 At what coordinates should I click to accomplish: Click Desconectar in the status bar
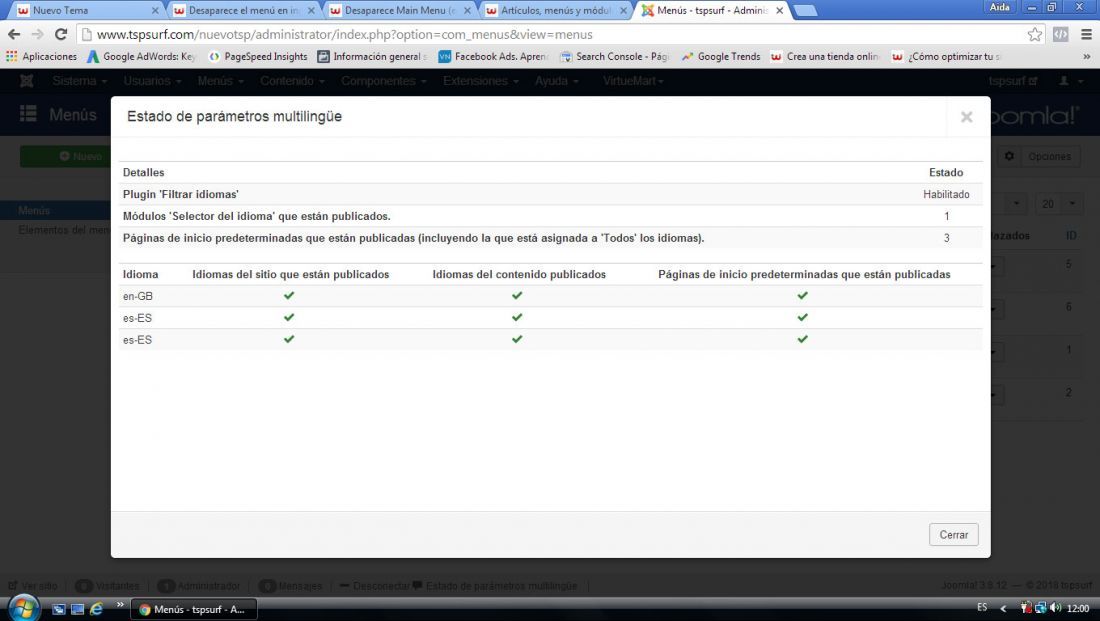pos(375,586)
